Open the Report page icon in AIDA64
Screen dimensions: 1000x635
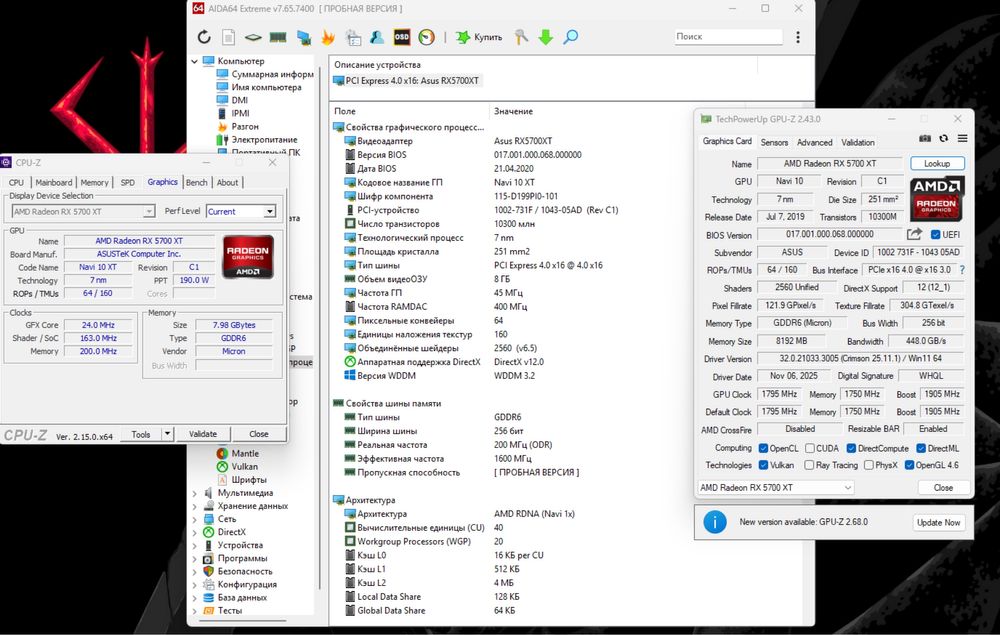tap(228, 37)
